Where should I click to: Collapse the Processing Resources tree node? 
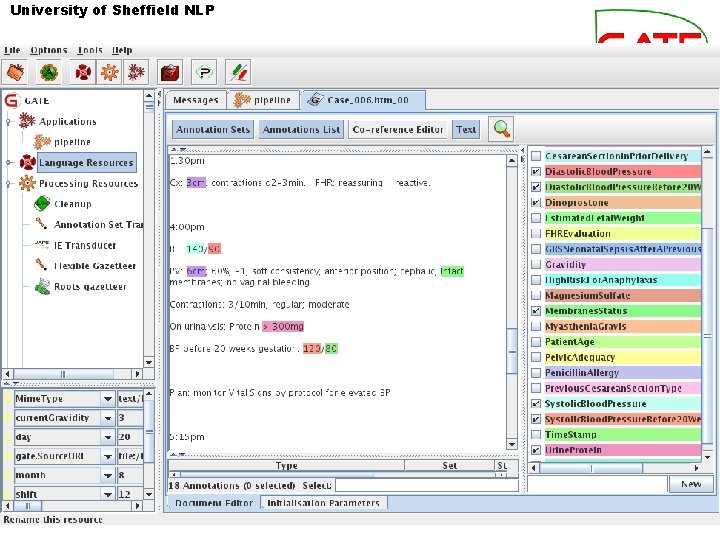coord(8,183)
